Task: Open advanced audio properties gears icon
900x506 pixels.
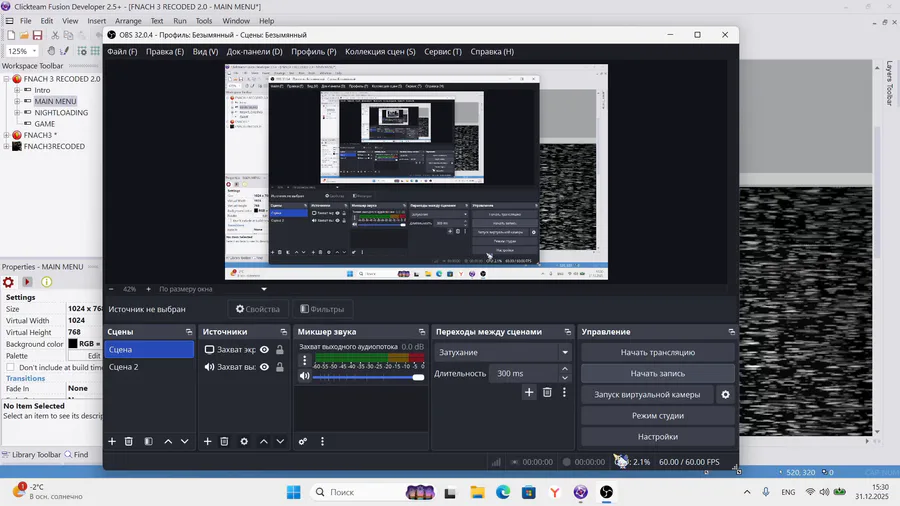Action: coord(302,441)
